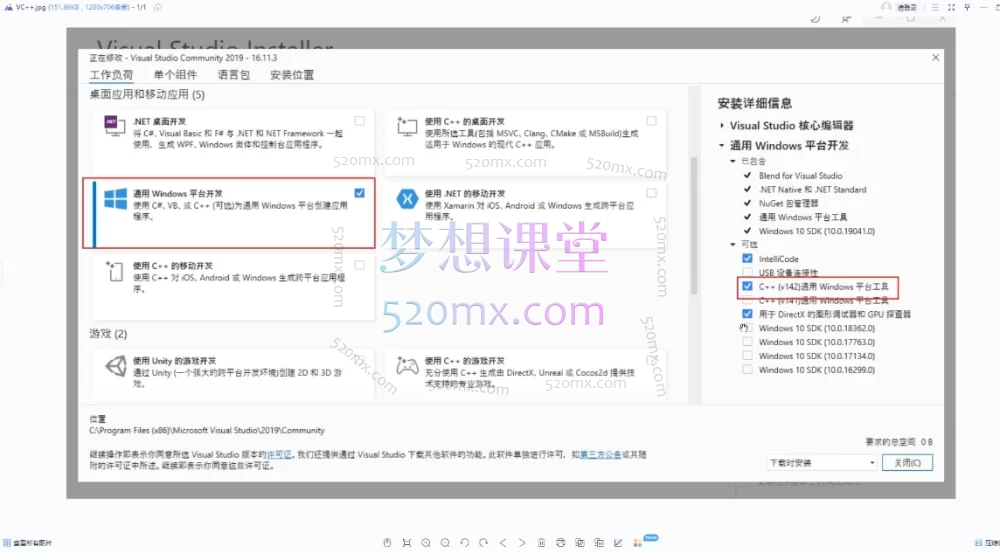Click Blend for Visual Studio included item
The width and height of the screenshot is (1000, 553).
[800, 175]
